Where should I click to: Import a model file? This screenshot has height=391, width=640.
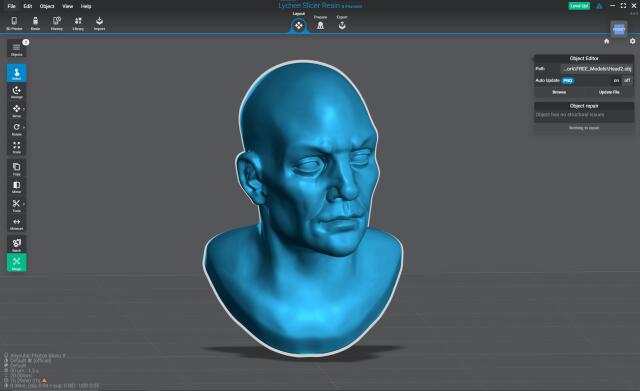pyautogui.click(x=99, y=23)
